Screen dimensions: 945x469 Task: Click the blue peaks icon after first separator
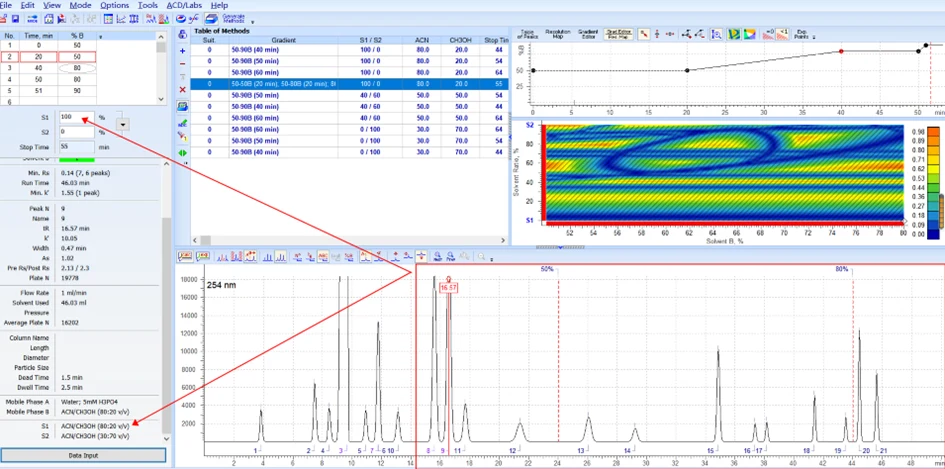(x=222, y=256)
